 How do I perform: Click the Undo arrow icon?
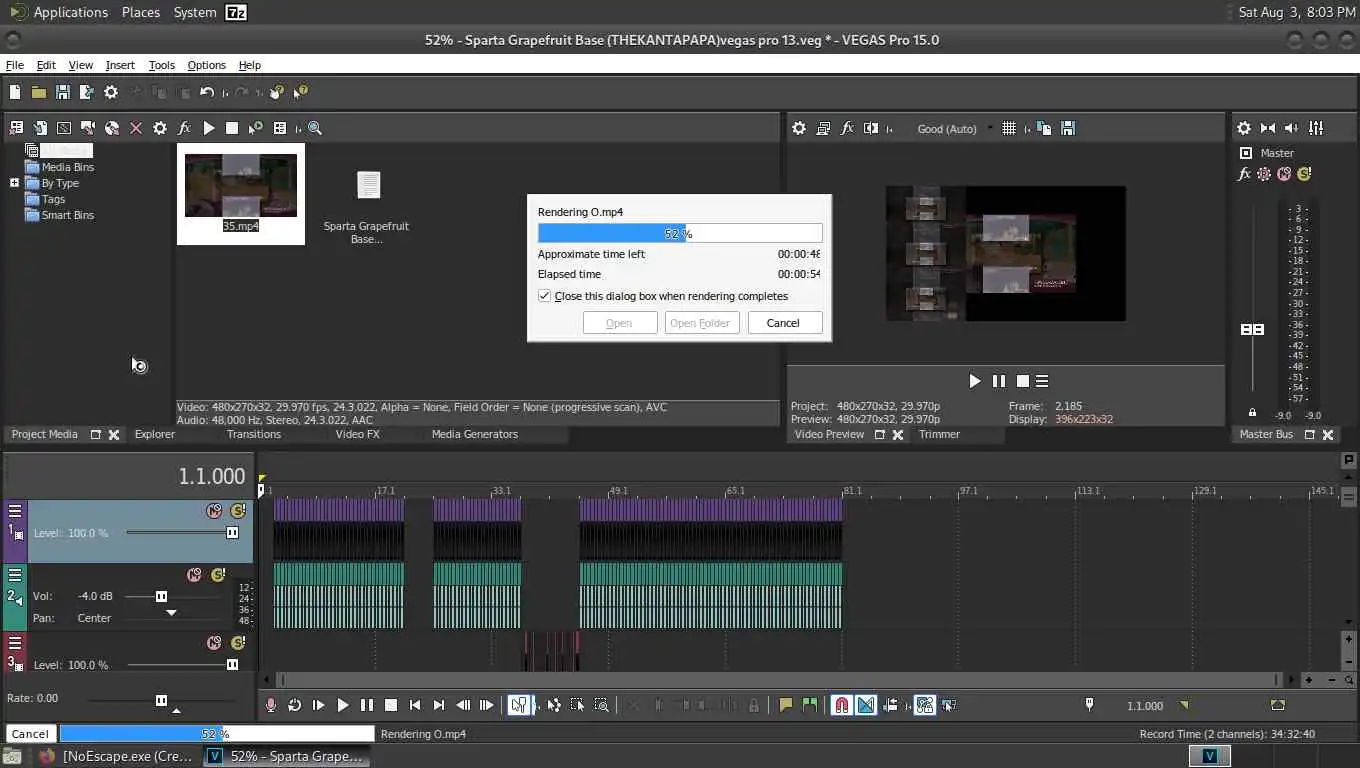pos(207,92)
